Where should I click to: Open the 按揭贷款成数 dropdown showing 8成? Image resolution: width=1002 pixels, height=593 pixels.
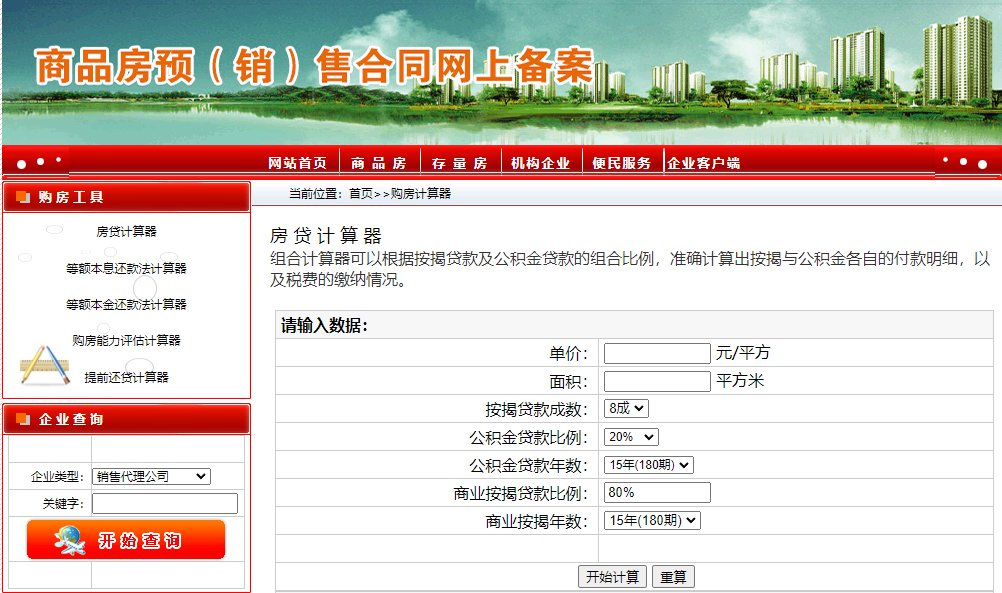626,408
